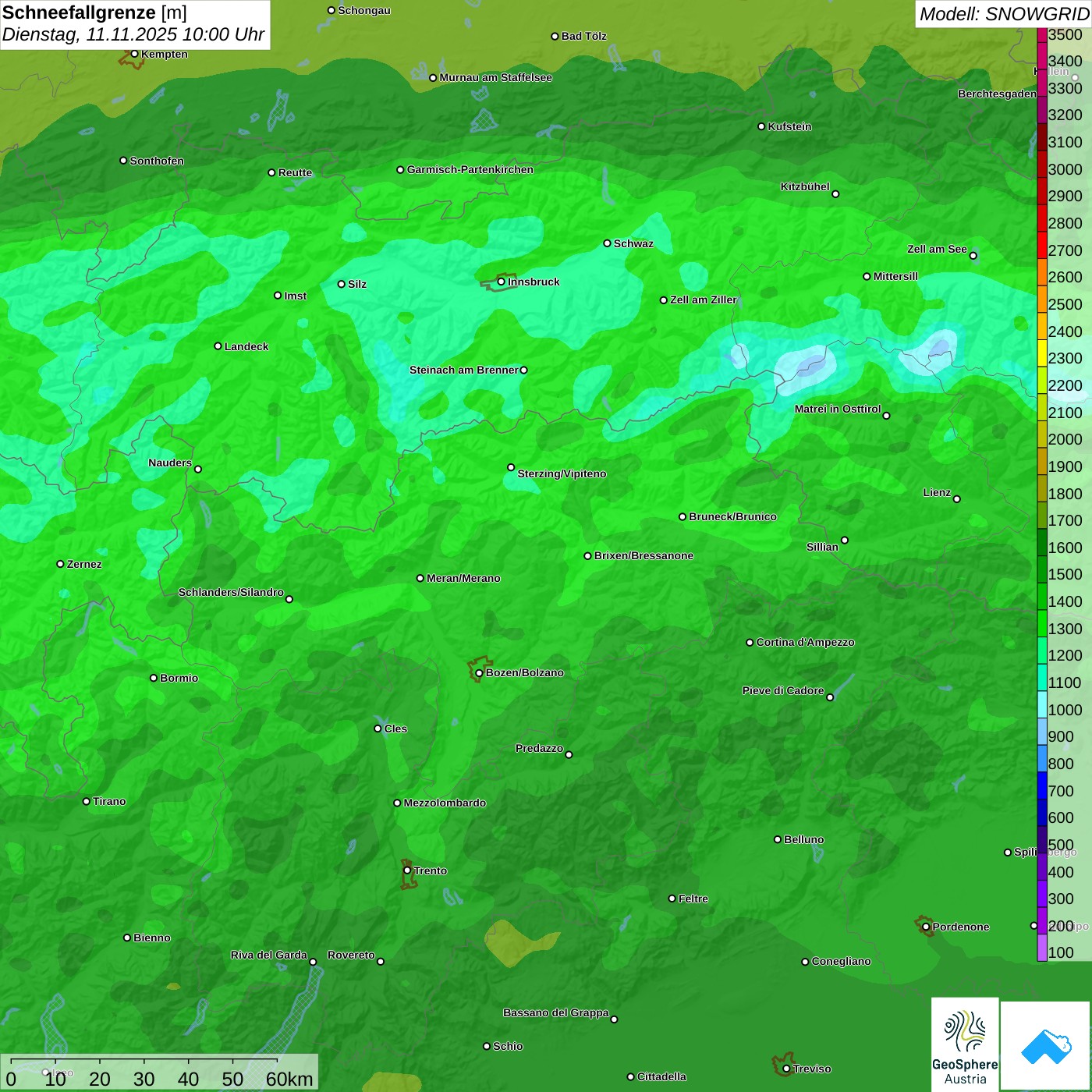Click the Murnau am Staffelsee label
Image resolution: width=1092 pixels, height=1092 pixels.
(x=495, y=77)
